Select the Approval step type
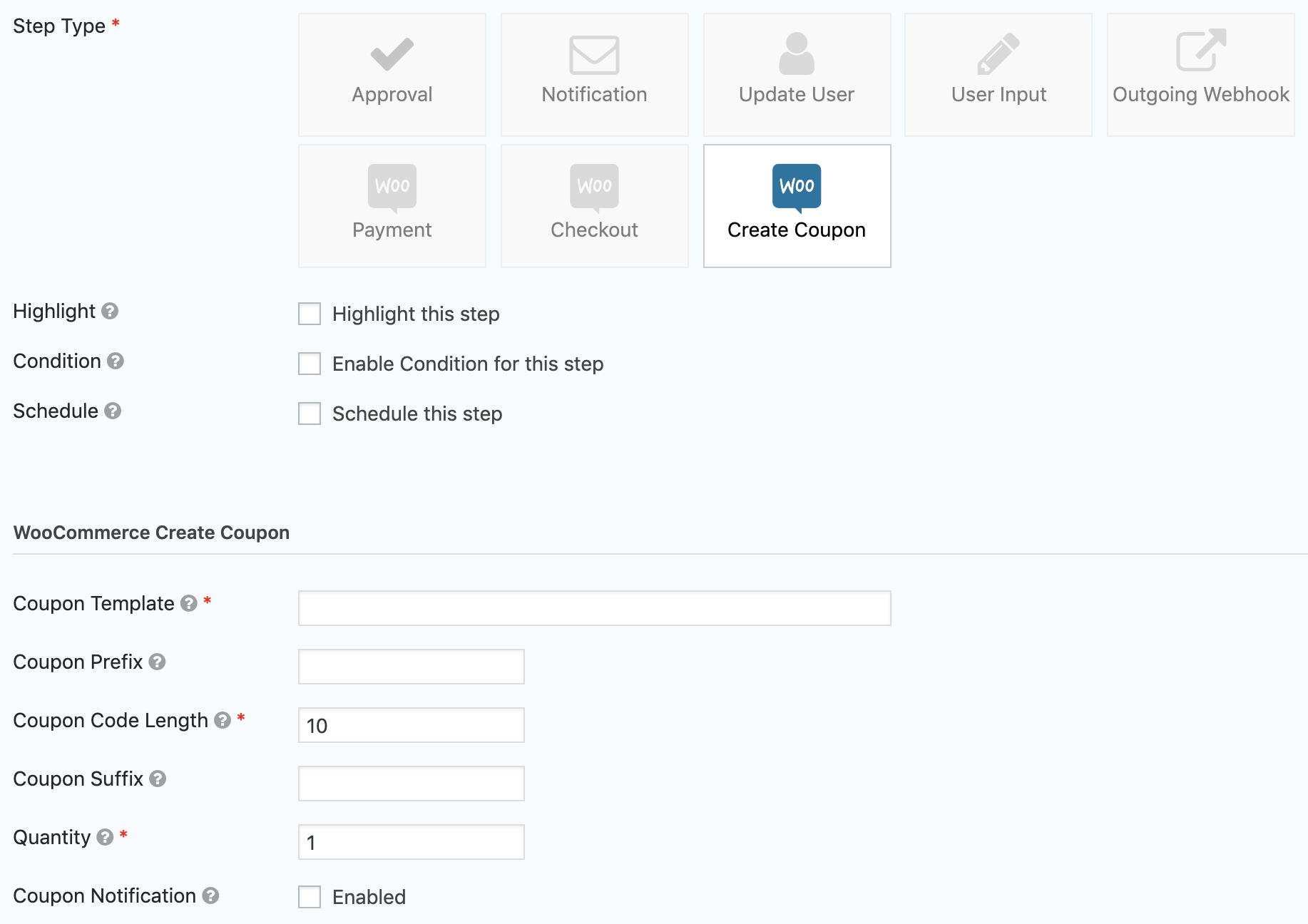 [392, 74]
